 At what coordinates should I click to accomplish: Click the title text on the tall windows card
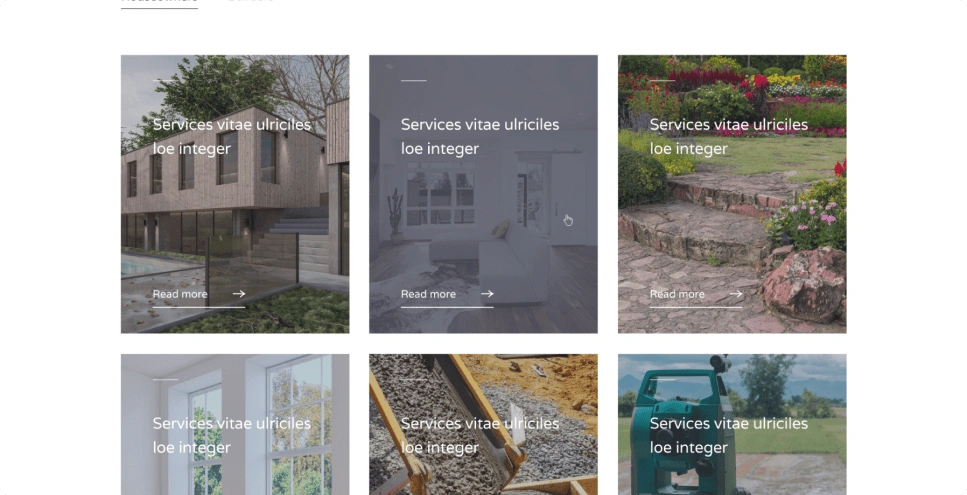232,435
